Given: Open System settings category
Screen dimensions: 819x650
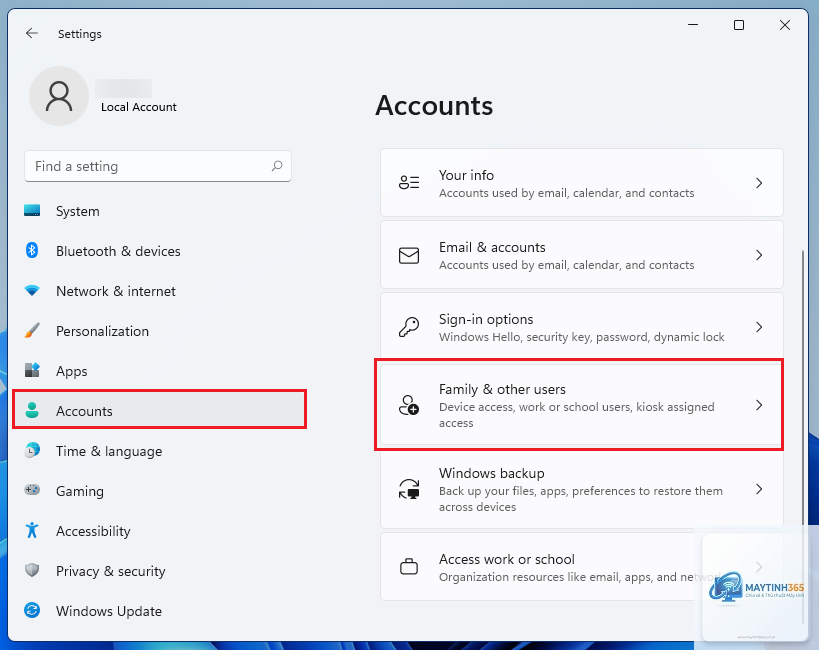Looking at the screenshot, I should pos(78,211).
